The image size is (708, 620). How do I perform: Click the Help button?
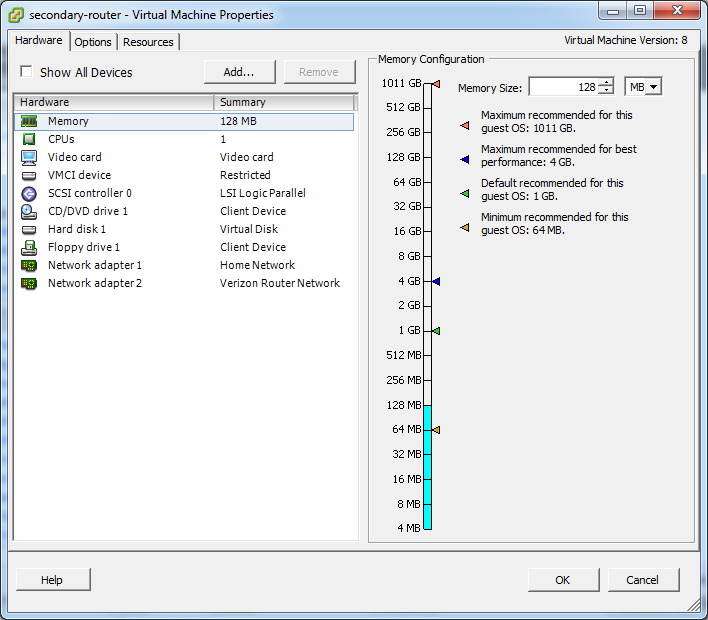(x=53, y=580)
